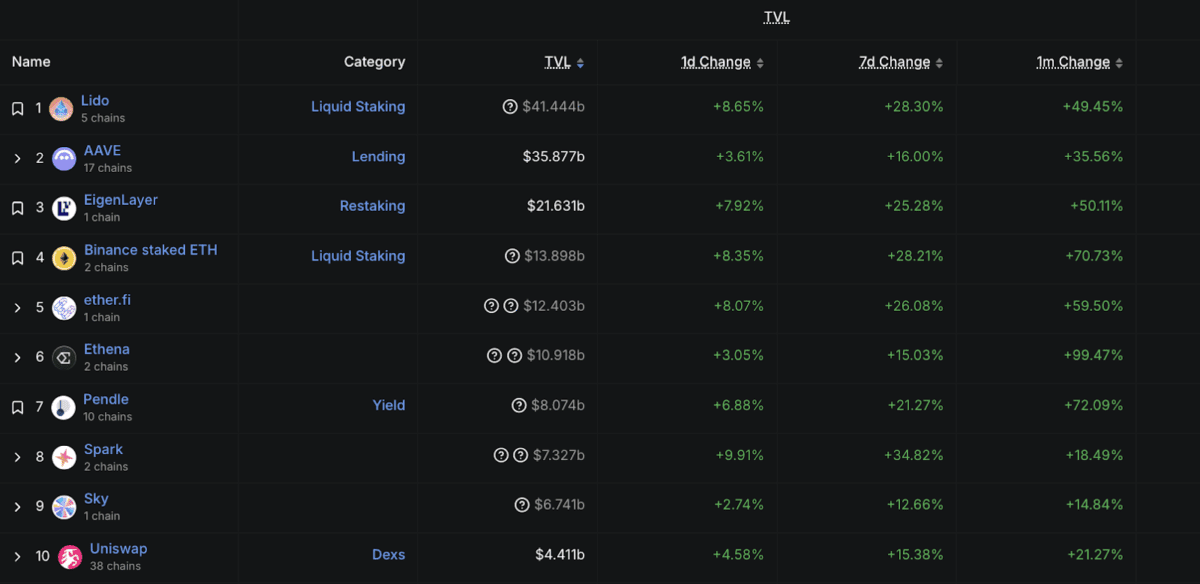Image resolution: width=1200 pixels, height=584 pixels.
Task: Sort the table by TVL column header
Action: 558,62
